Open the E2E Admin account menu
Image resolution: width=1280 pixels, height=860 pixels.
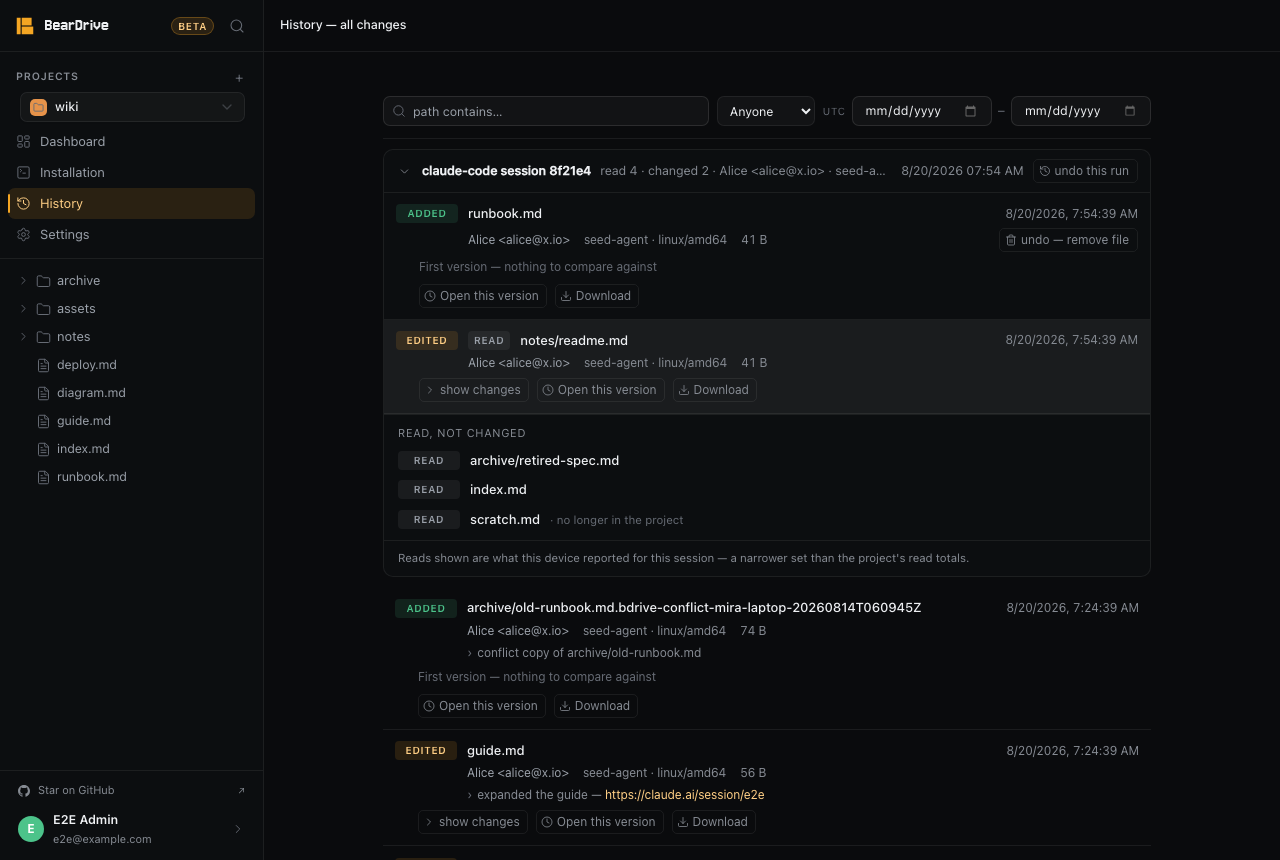tap(131, 829)
